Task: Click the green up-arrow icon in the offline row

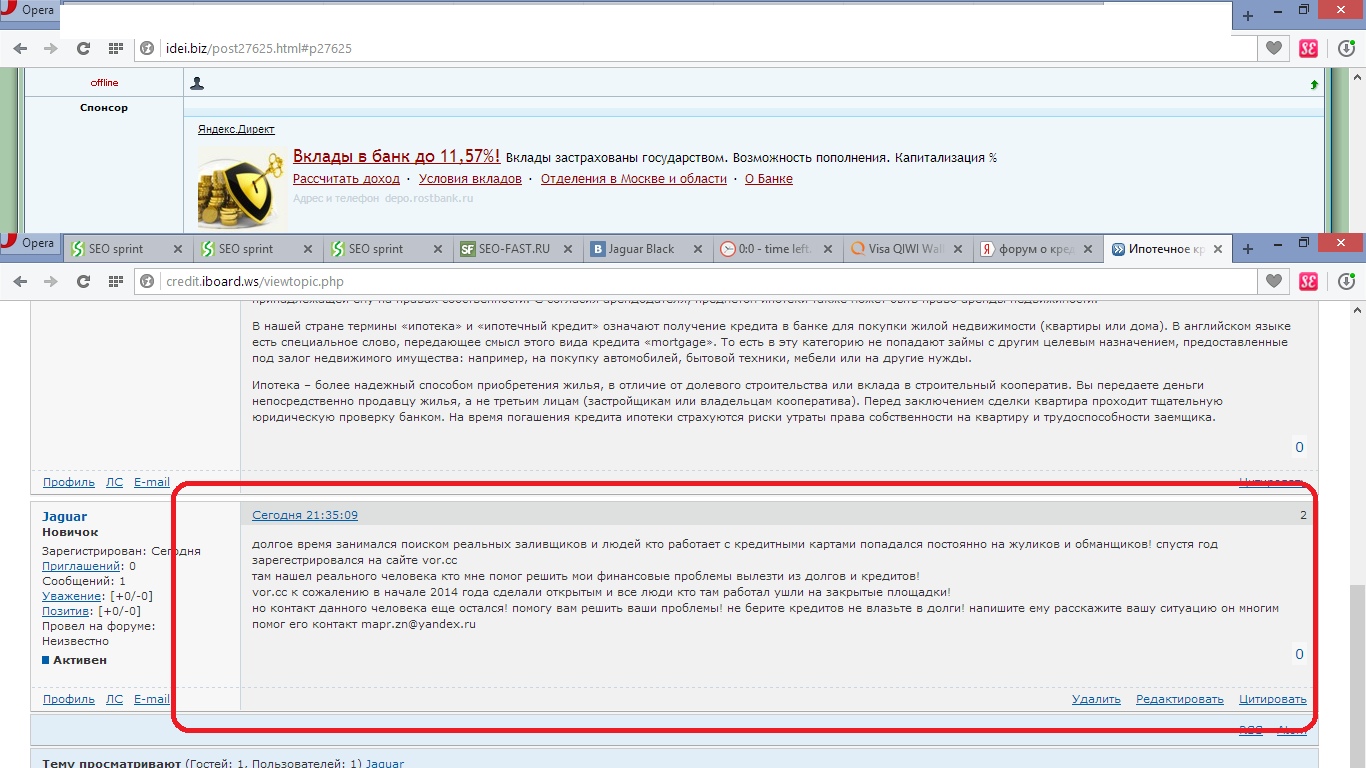Action: (x=1313, y=85)
